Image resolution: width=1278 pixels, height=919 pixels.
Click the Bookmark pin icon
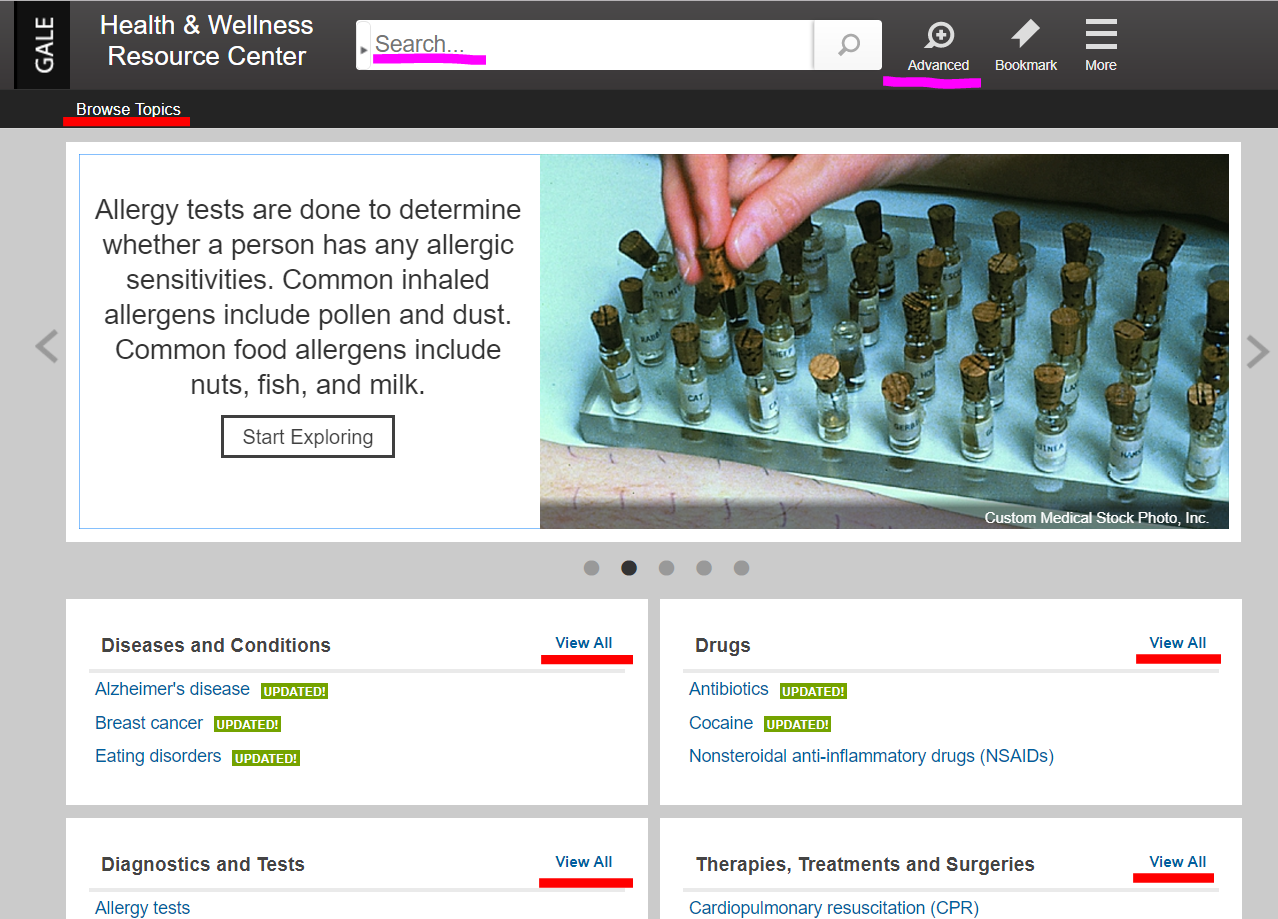[1026, 47]
